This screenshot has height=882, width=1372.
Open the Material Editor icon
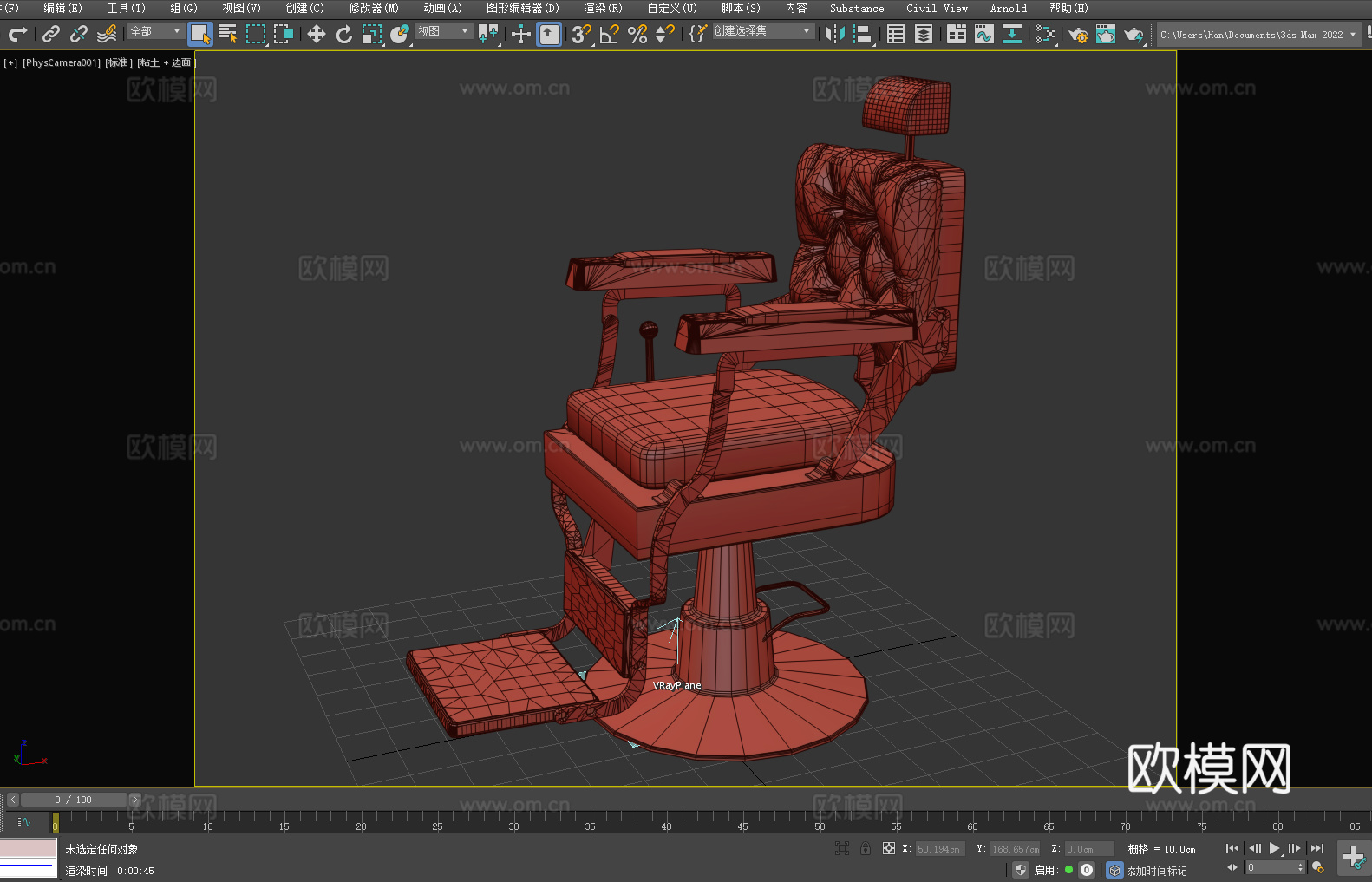[1045, 34]
